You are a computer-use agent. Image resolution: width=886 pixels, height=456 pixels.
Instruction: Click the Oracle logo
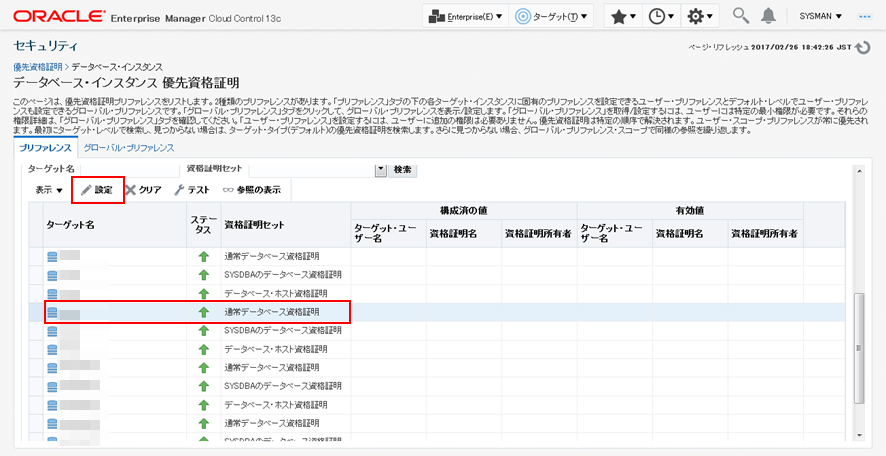tap(59, 16)
